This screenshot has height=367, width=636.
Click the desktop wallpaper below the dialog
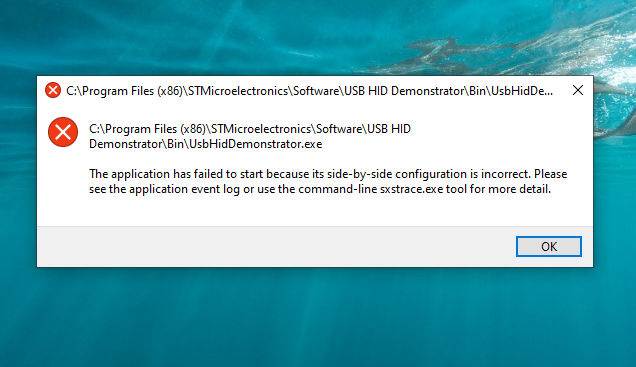click(318, 318)
